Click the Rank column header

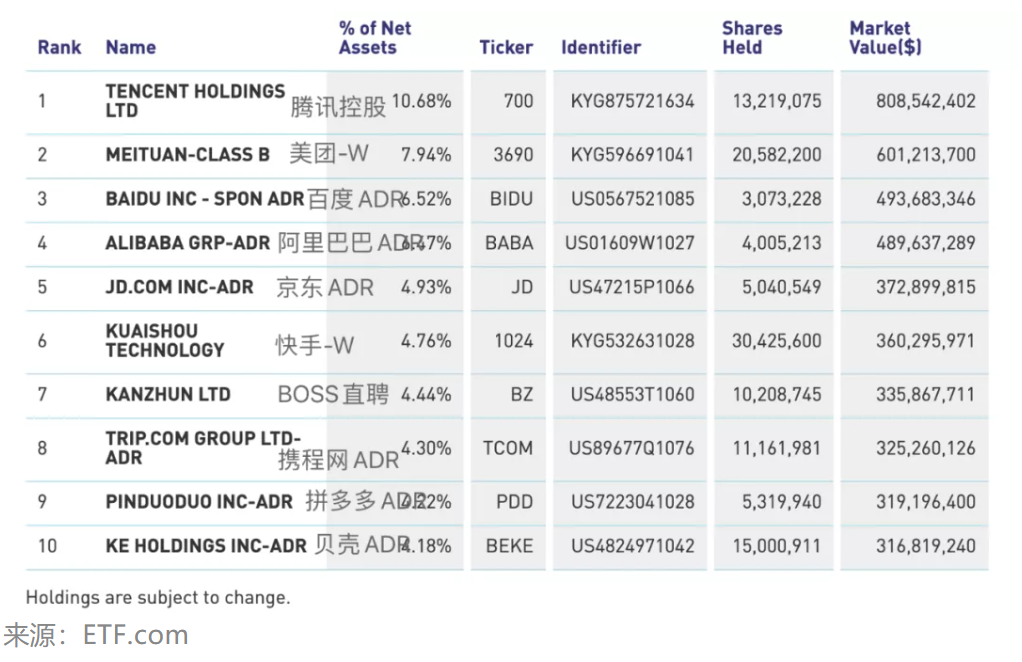59,47
